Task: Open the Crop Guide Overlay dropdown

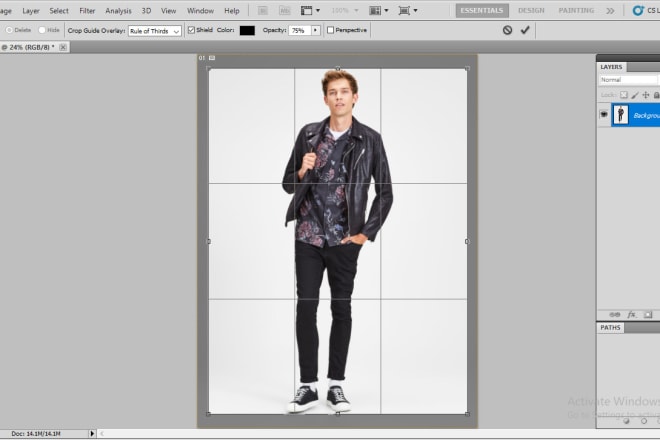Action: [x=154, y=31]
